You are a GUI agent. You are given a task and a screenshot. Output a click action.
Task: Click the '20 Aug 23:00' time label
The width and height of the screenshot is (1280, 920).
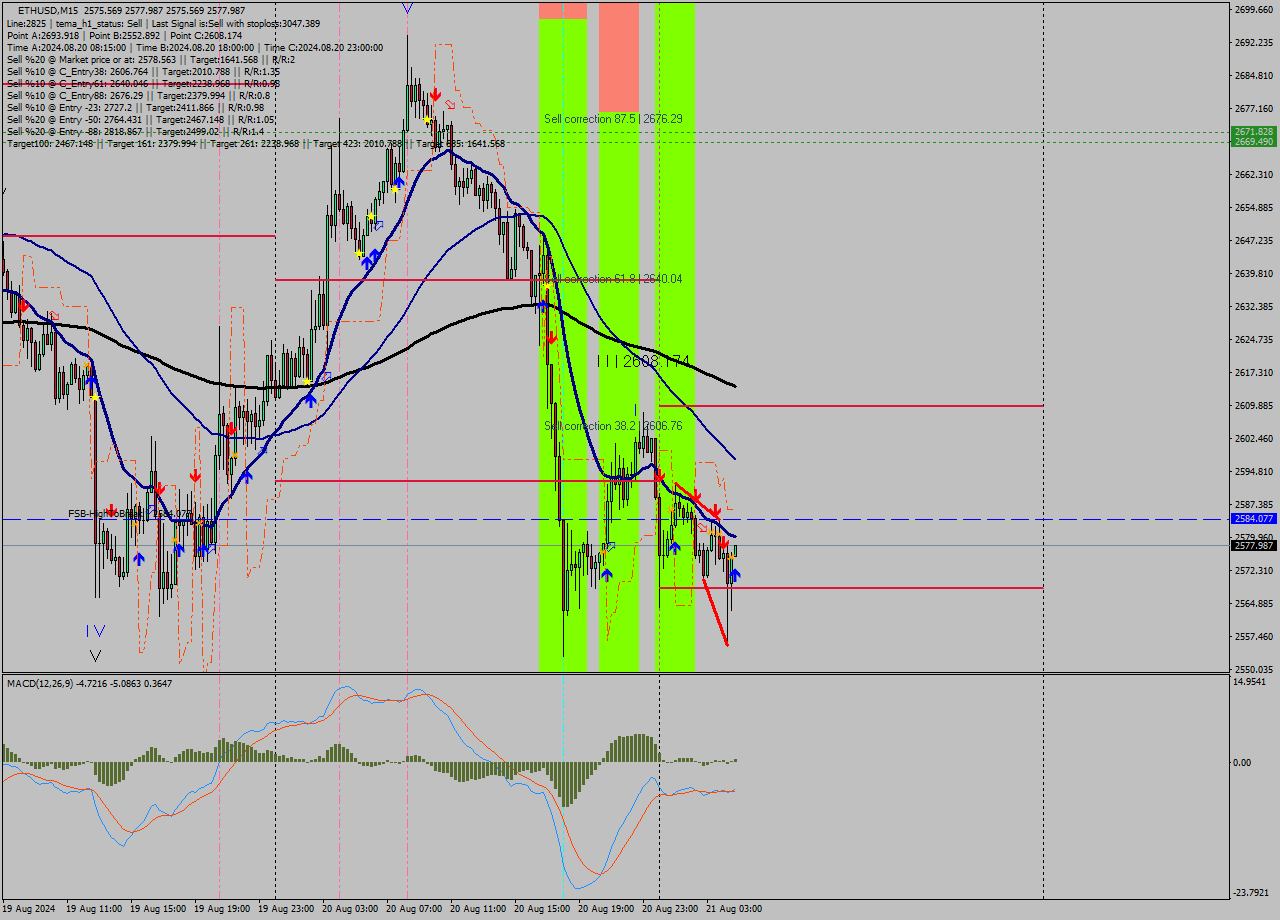pyautogui.click(x=670, y=909)
